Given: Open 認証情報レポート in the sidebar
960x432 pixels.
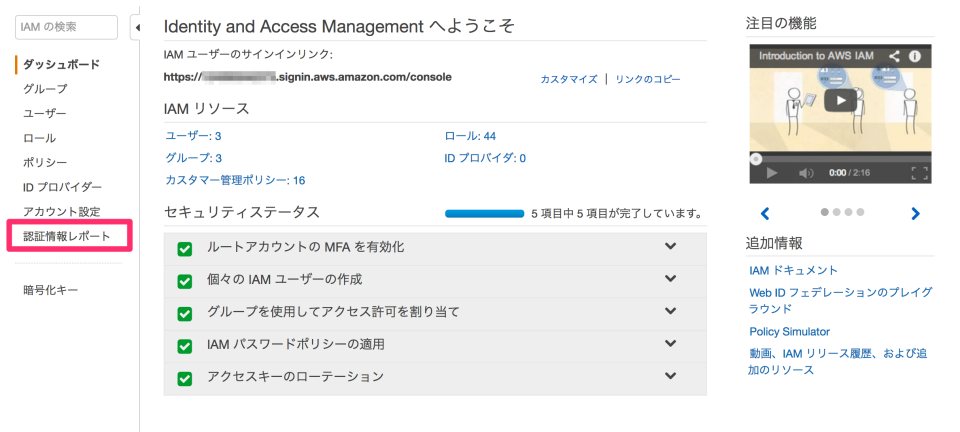Looking at the screenshot, I should pos(67,236).
